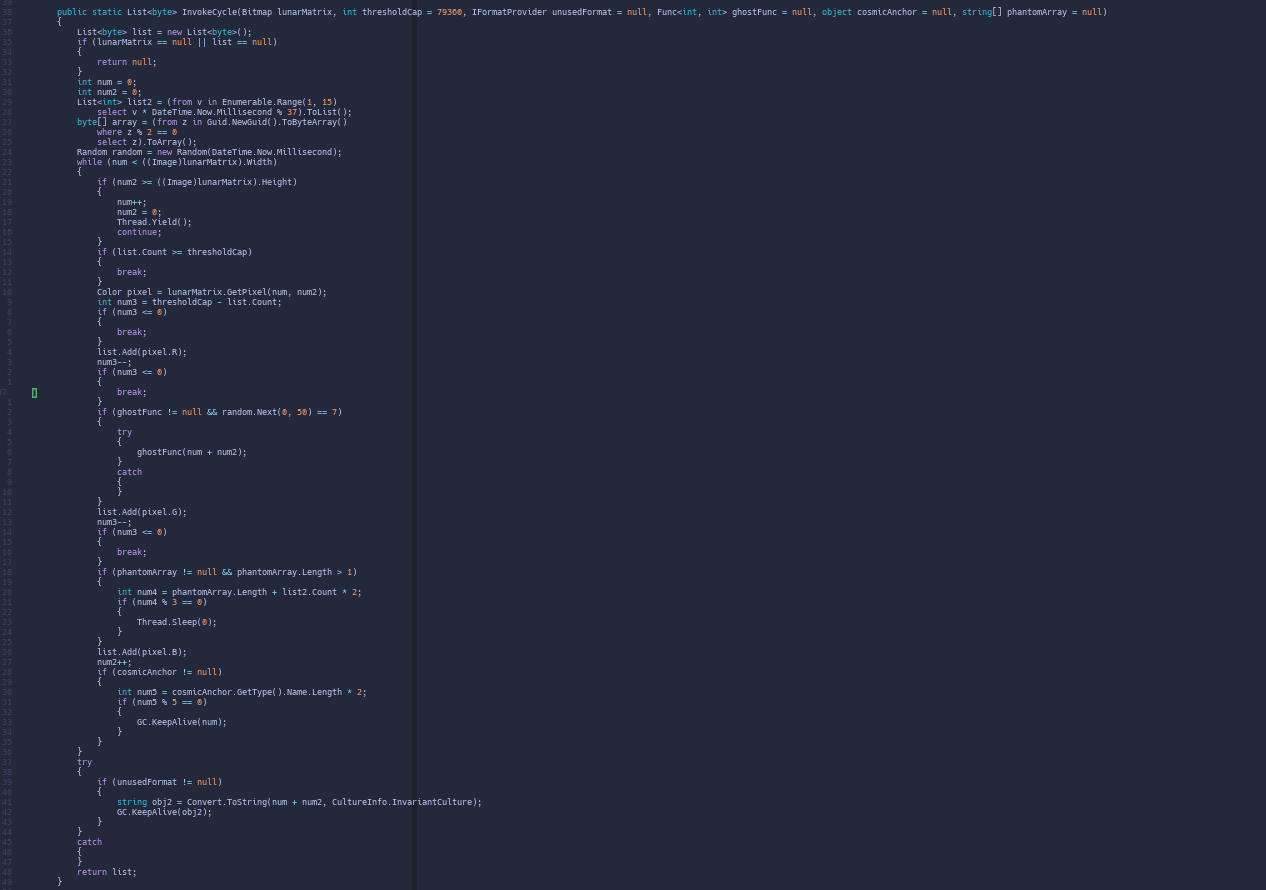Image resolution: width=1266 pixels, height=890 pixels.
Task: Click the 'continue;' keyword
Action: (139, 232)
